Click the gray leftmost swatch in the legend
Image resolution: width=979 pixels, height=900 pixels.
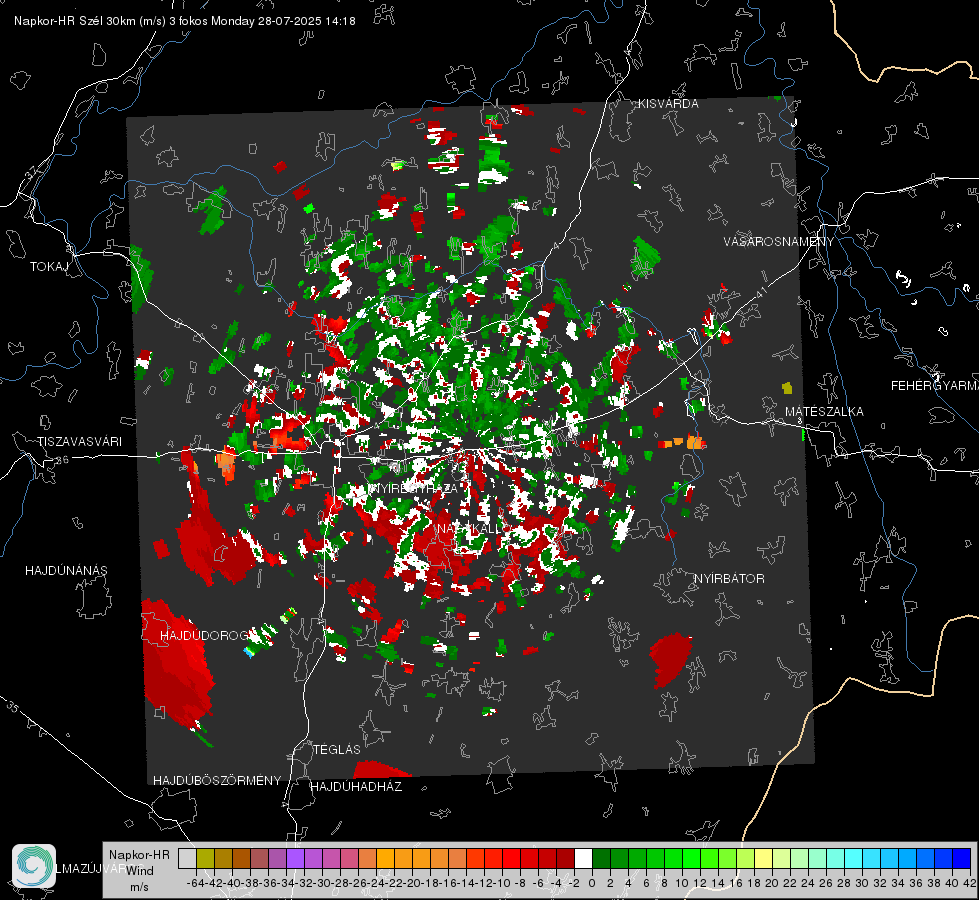point(187,858)
